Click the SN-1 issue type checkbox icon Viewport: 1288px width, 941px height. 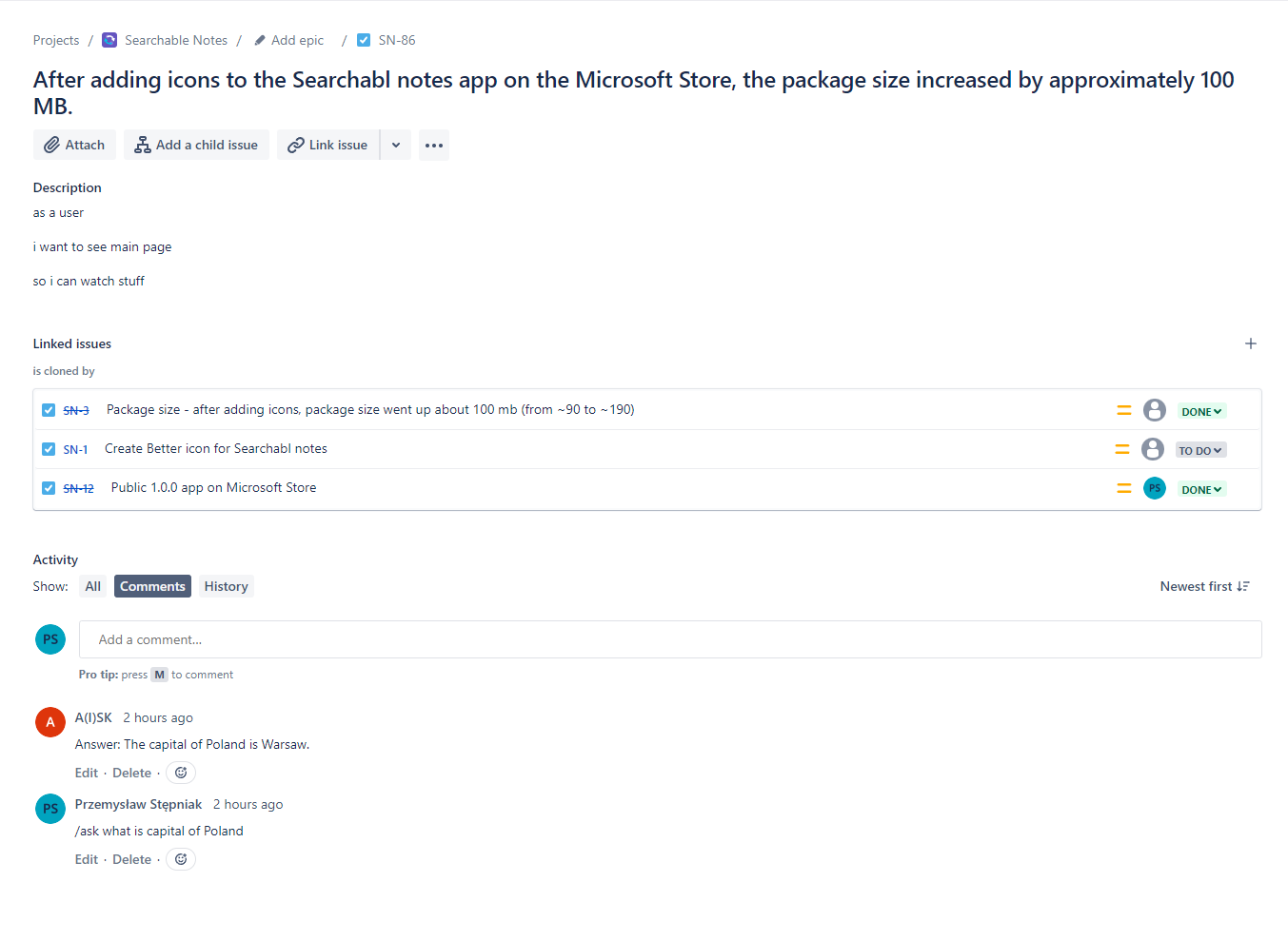tap(49, 449)
